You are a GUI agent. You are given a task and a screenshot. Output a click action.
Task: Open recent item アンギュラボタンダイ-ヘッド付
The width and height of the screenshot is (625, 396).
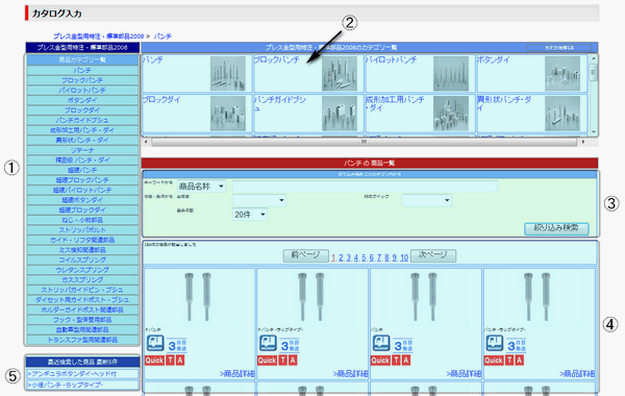(83, 374)
